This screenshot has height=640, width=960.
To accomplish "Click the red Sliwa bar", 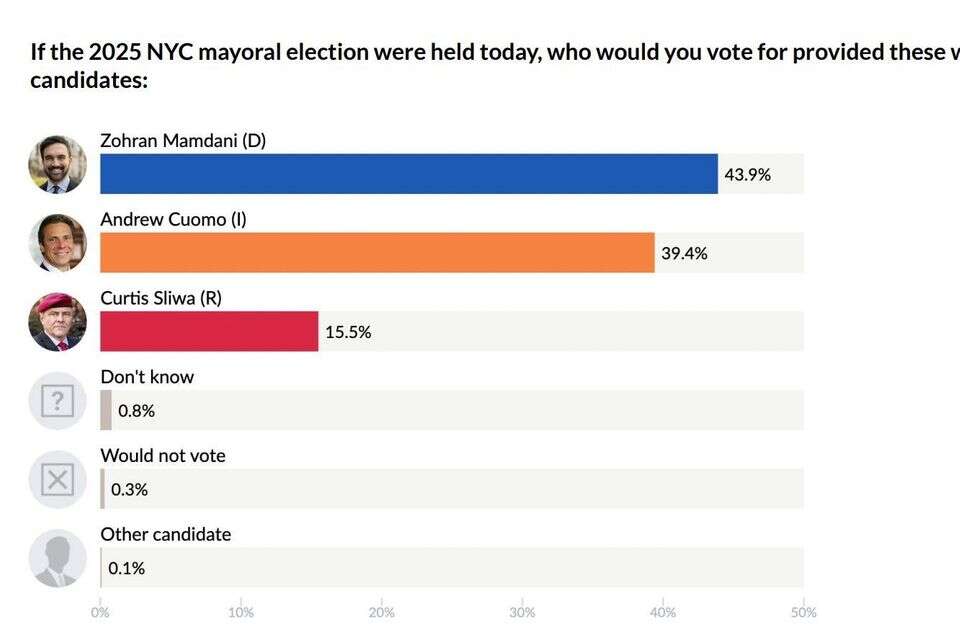I will [209, 332].
